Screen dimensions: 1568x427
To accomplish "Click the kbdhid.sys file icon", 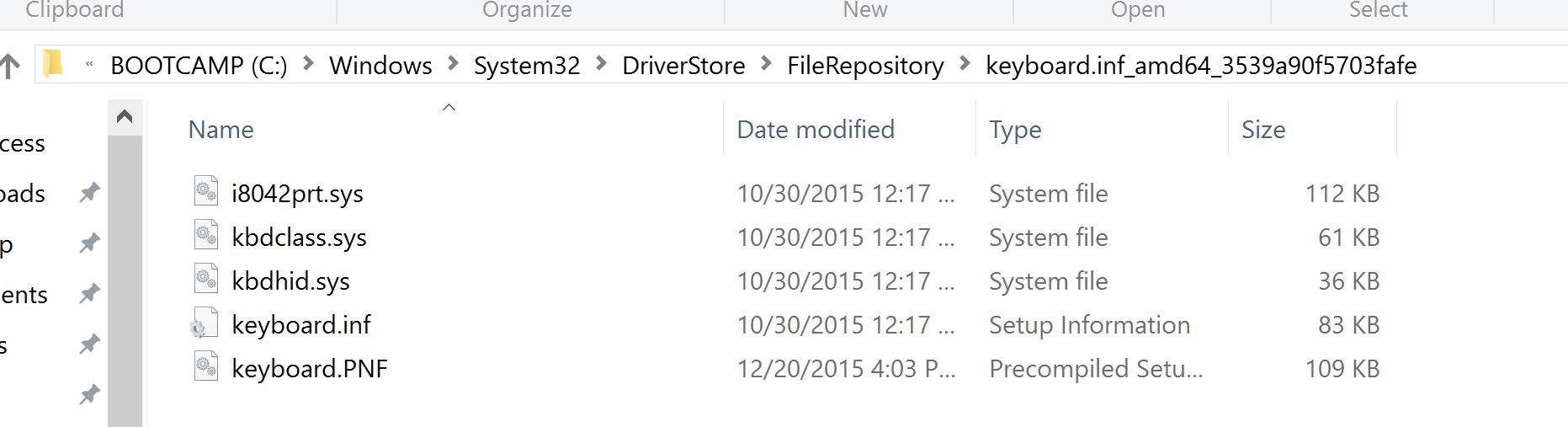I will (x=206, y=280).
